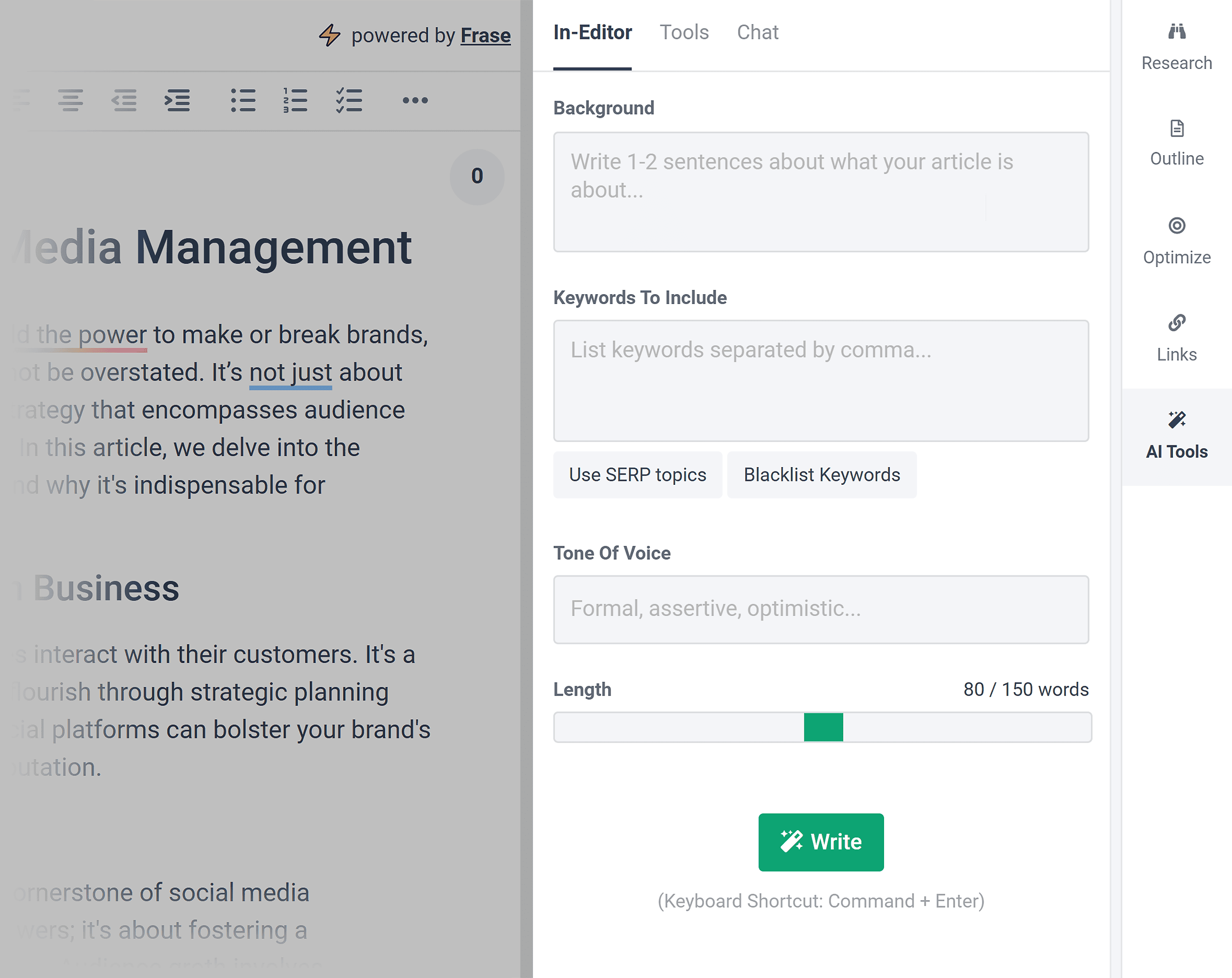This screenshot has height=978, width=1232.
Task: Insert a numbered list
Action: 295,101
